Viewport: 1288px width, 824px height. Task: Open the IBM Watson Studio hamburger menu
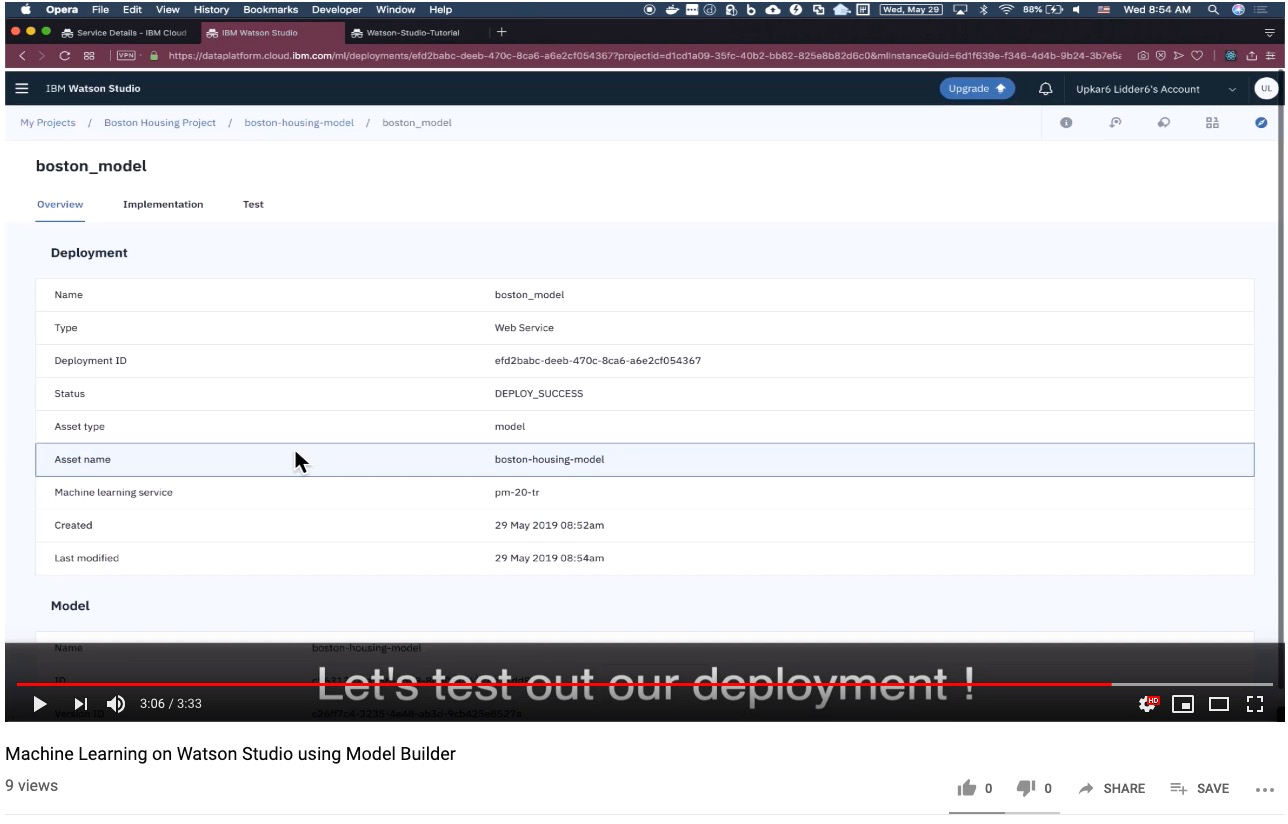coord(22,88)
